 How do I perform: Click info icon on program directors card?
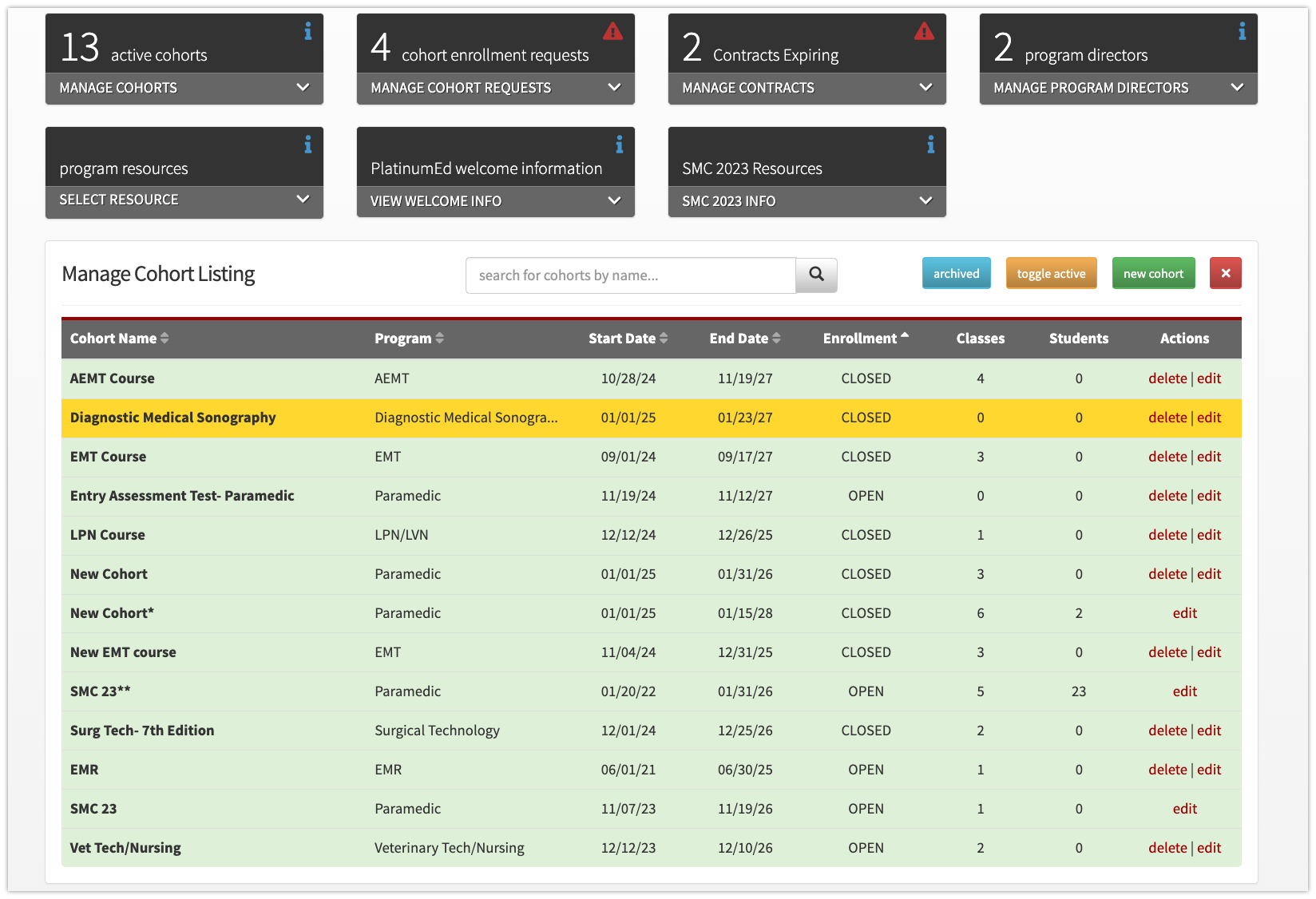[1242, 31]
